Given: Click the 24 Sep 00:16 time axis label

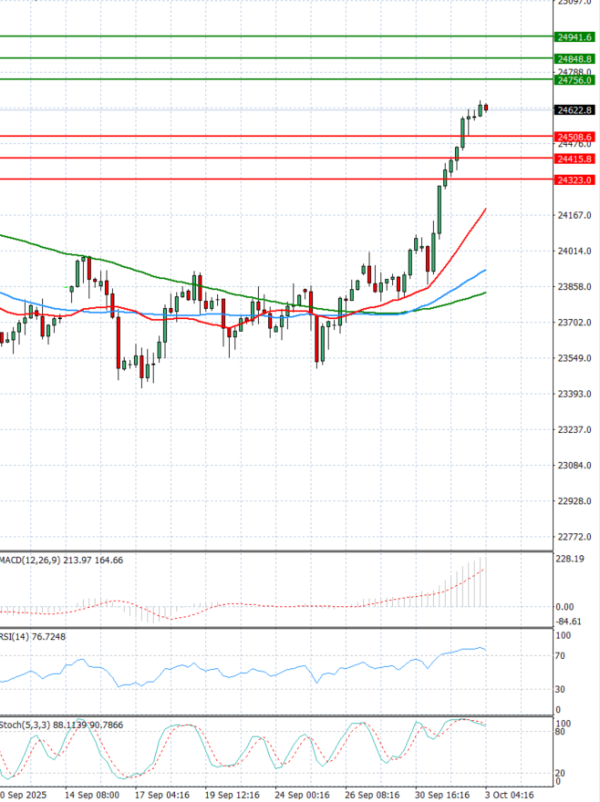Looking at the screenshot, I should 300,794.
